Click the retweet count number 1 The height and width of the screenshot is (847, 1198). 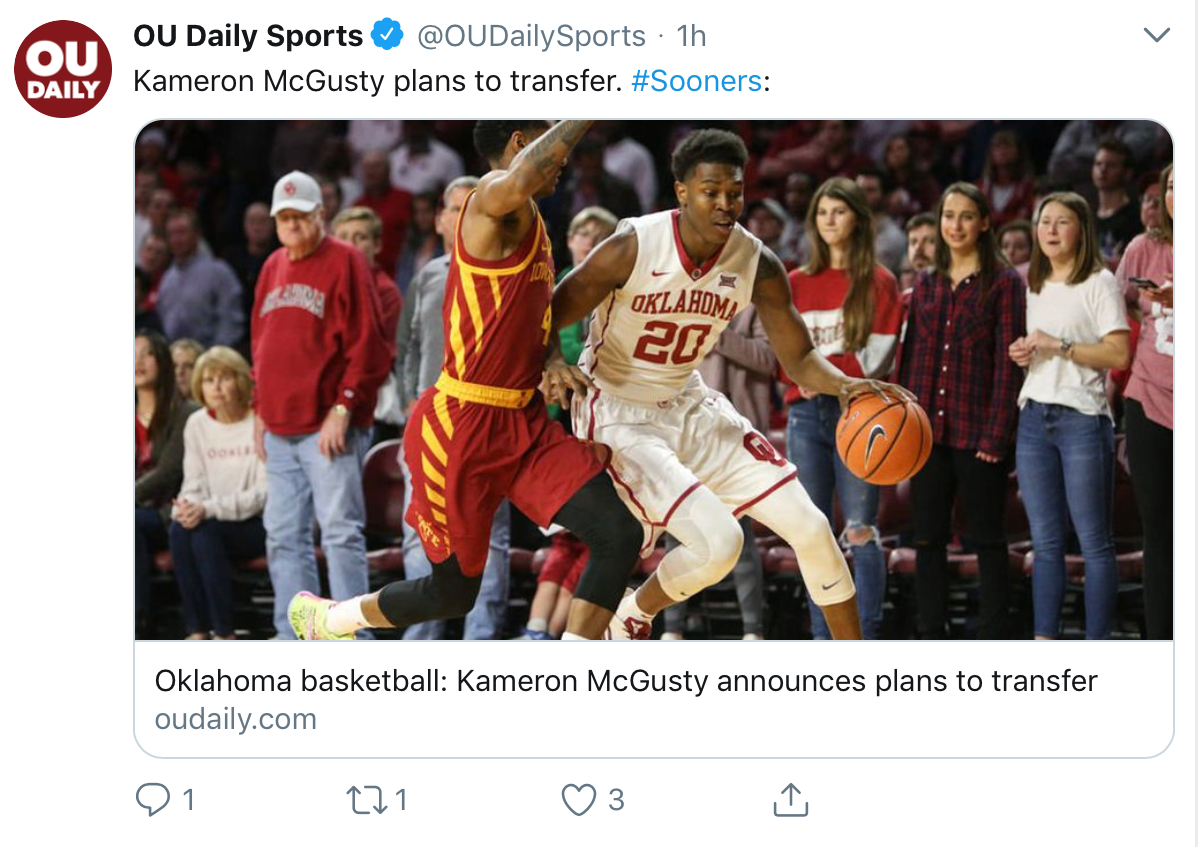click(401, 800)
